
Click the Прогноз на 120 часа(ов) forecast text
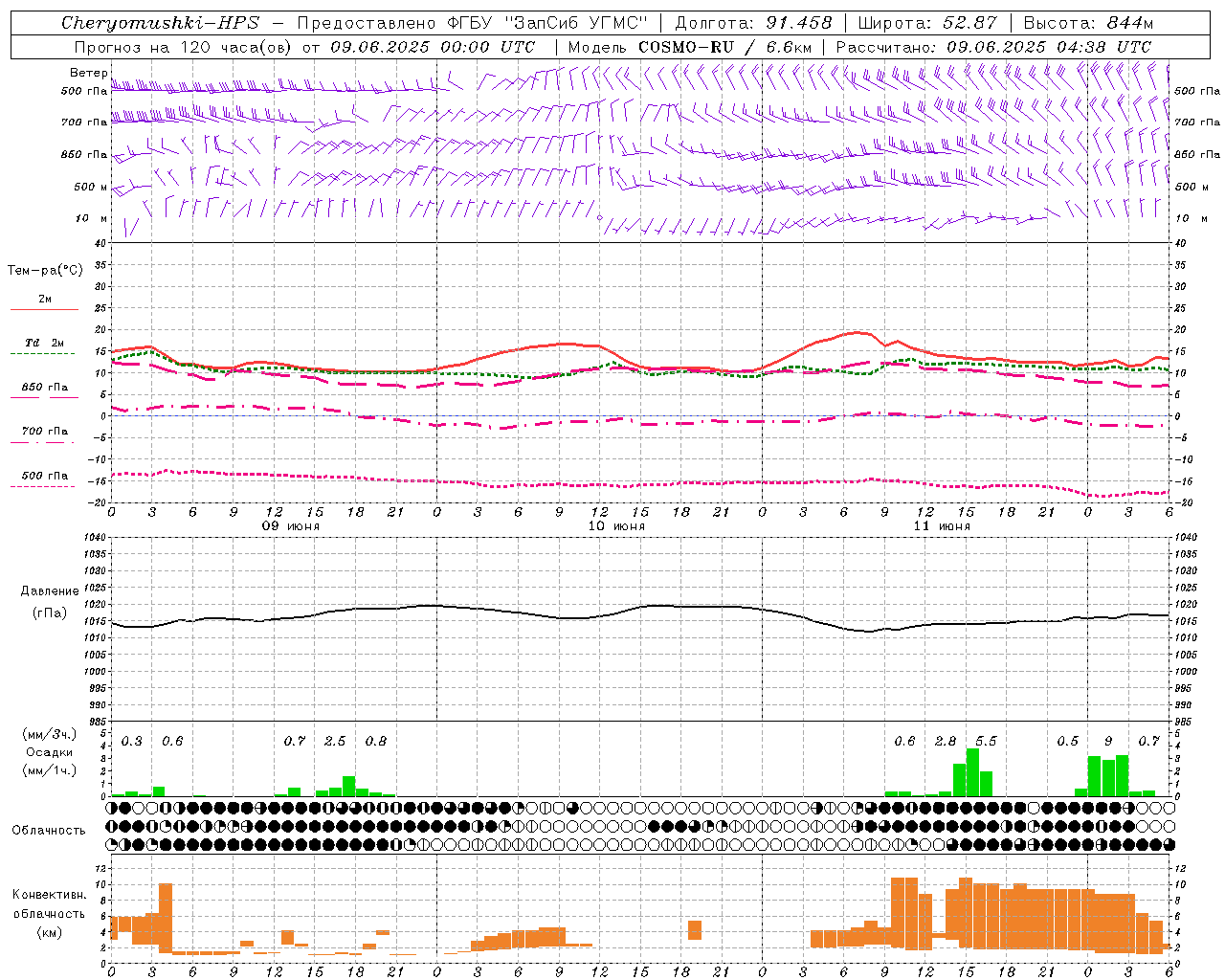(x=184, y=47)
